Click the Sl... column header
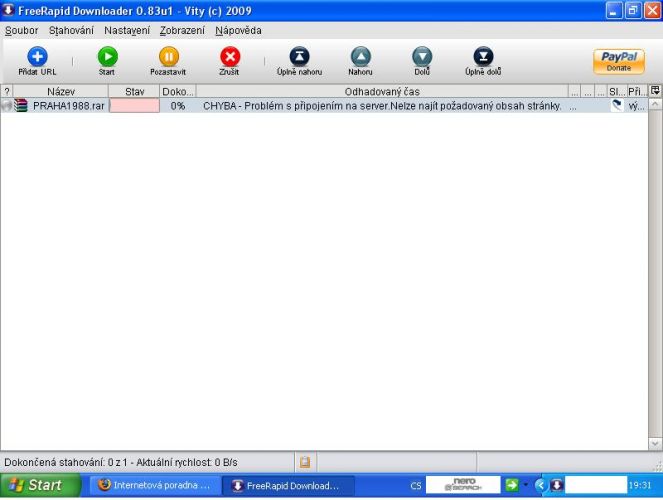 coord(616,91)
